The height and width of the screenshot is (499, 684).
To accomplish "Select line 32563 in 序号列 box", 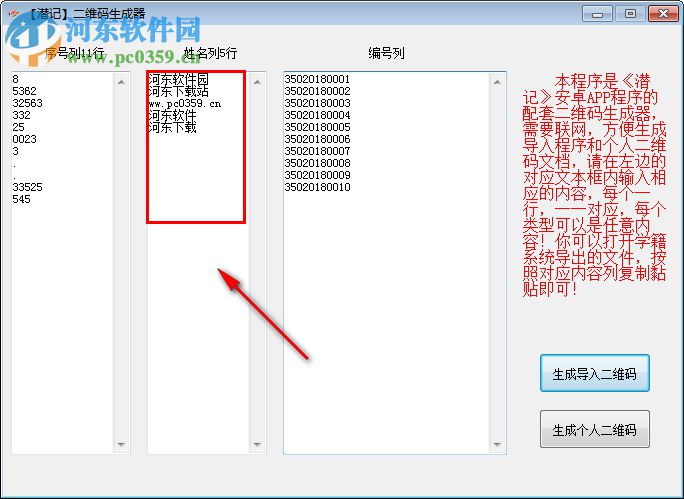I will pyautogui.click(x=27, y=103).
